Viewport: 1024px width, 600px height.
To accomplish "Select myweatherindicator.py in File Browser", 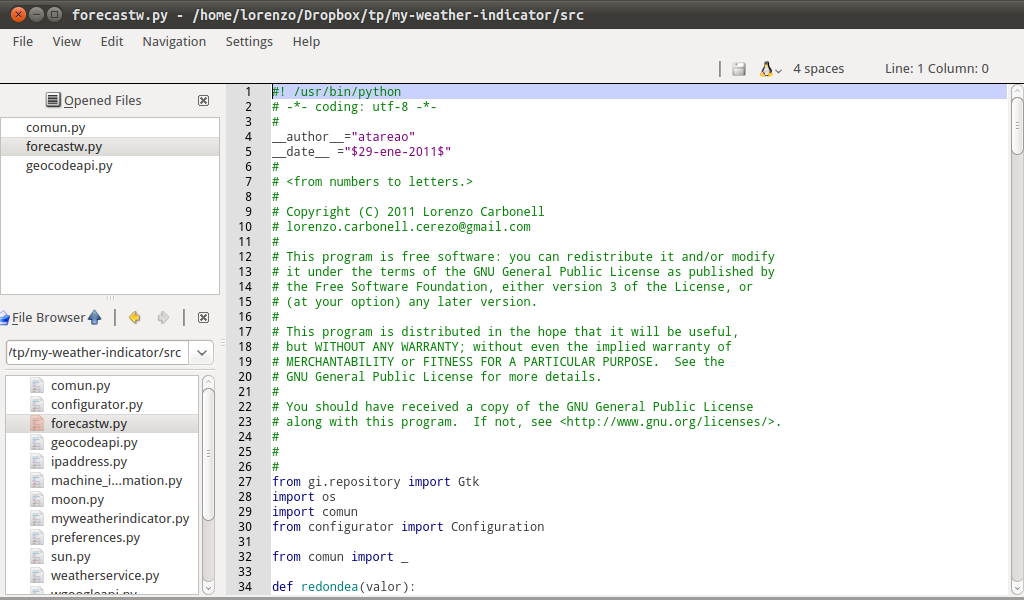I will (102, 518).
